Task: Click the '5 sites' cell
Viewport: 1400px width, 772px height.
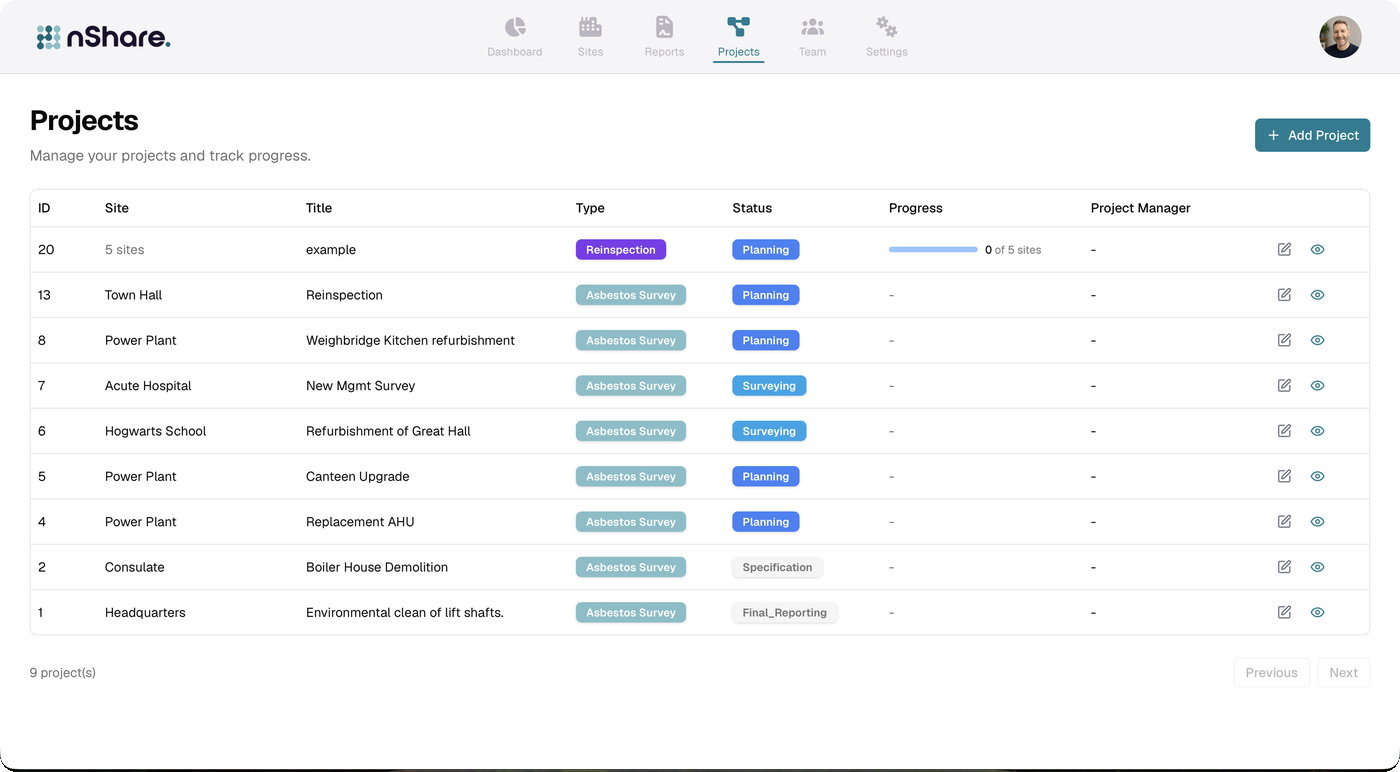Action: tap(125, 250)
